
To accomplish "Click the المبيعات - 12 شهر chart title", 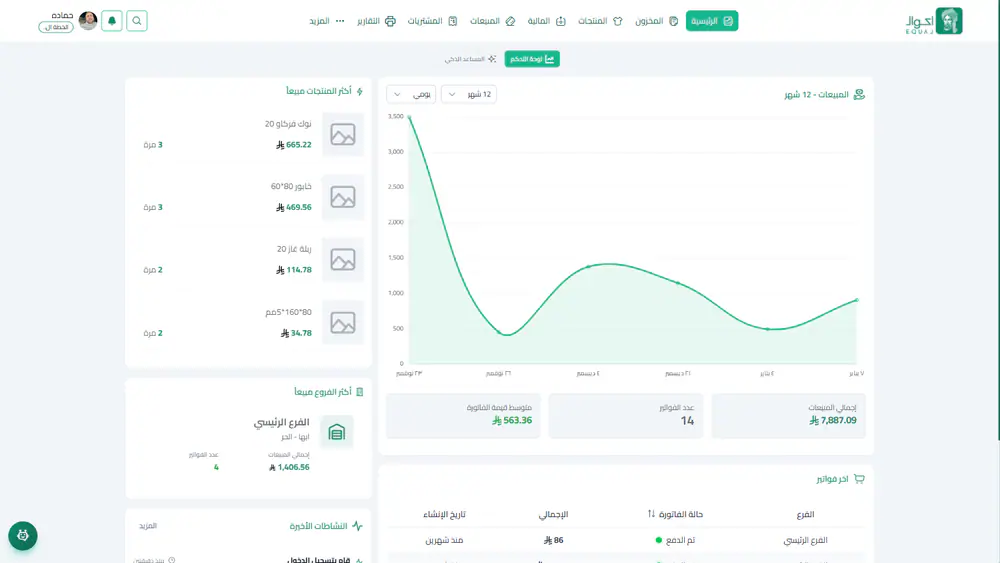I will click(x=816, y=94).
